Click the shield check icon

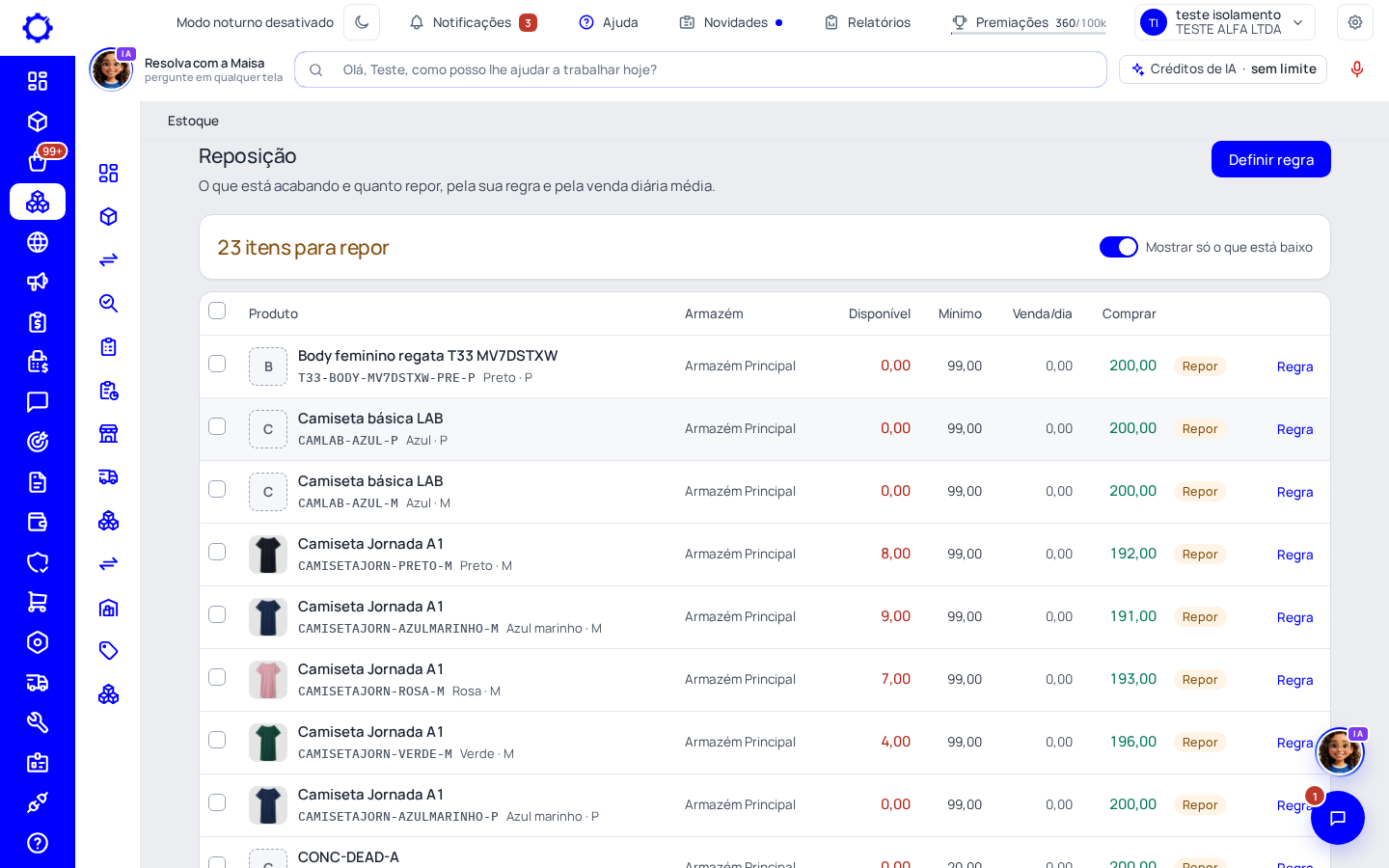pos(38,562)
